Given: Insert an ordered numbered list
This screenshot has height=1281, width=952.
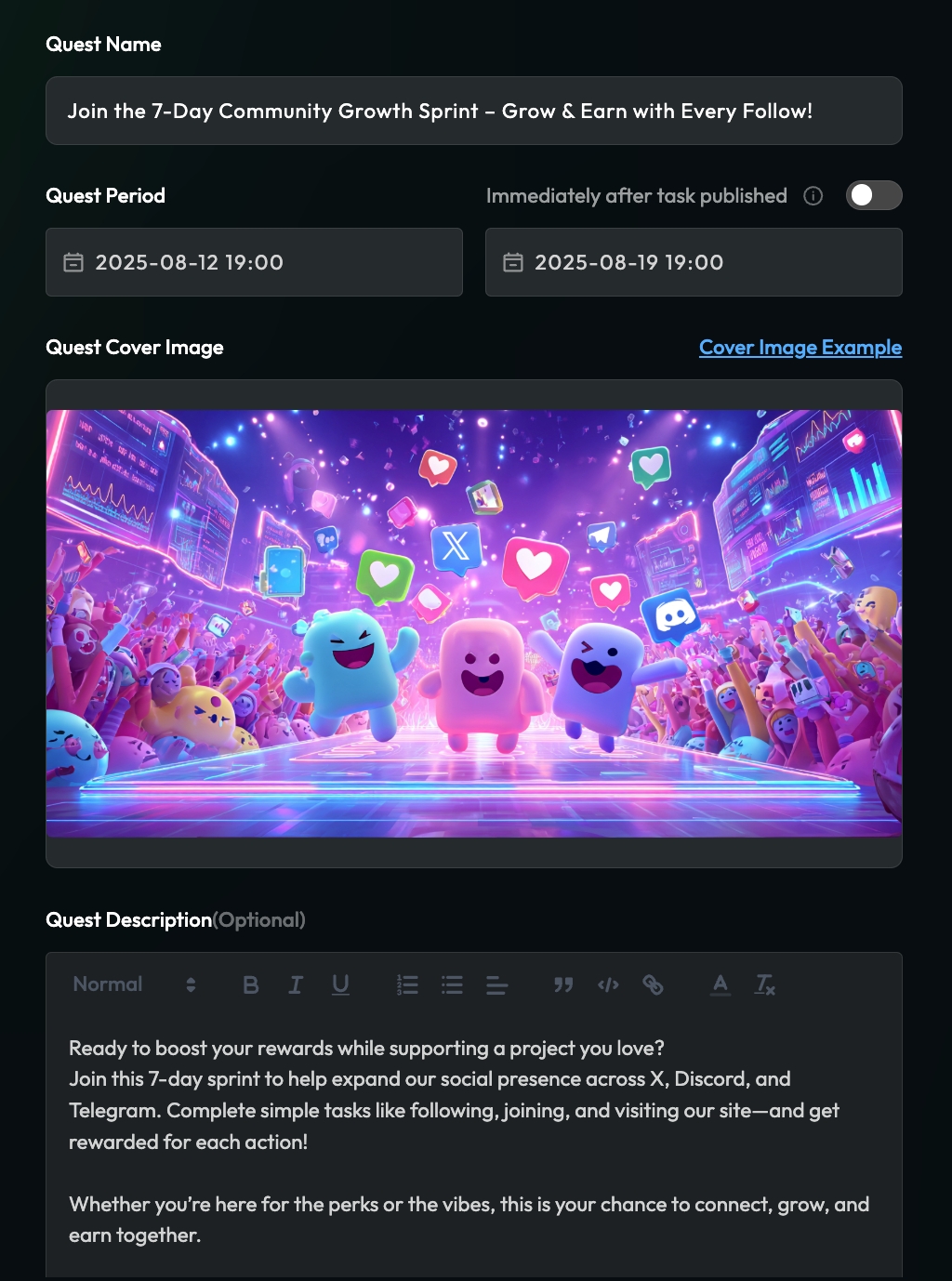Looking at the screenshot, I should click(407, 985).
